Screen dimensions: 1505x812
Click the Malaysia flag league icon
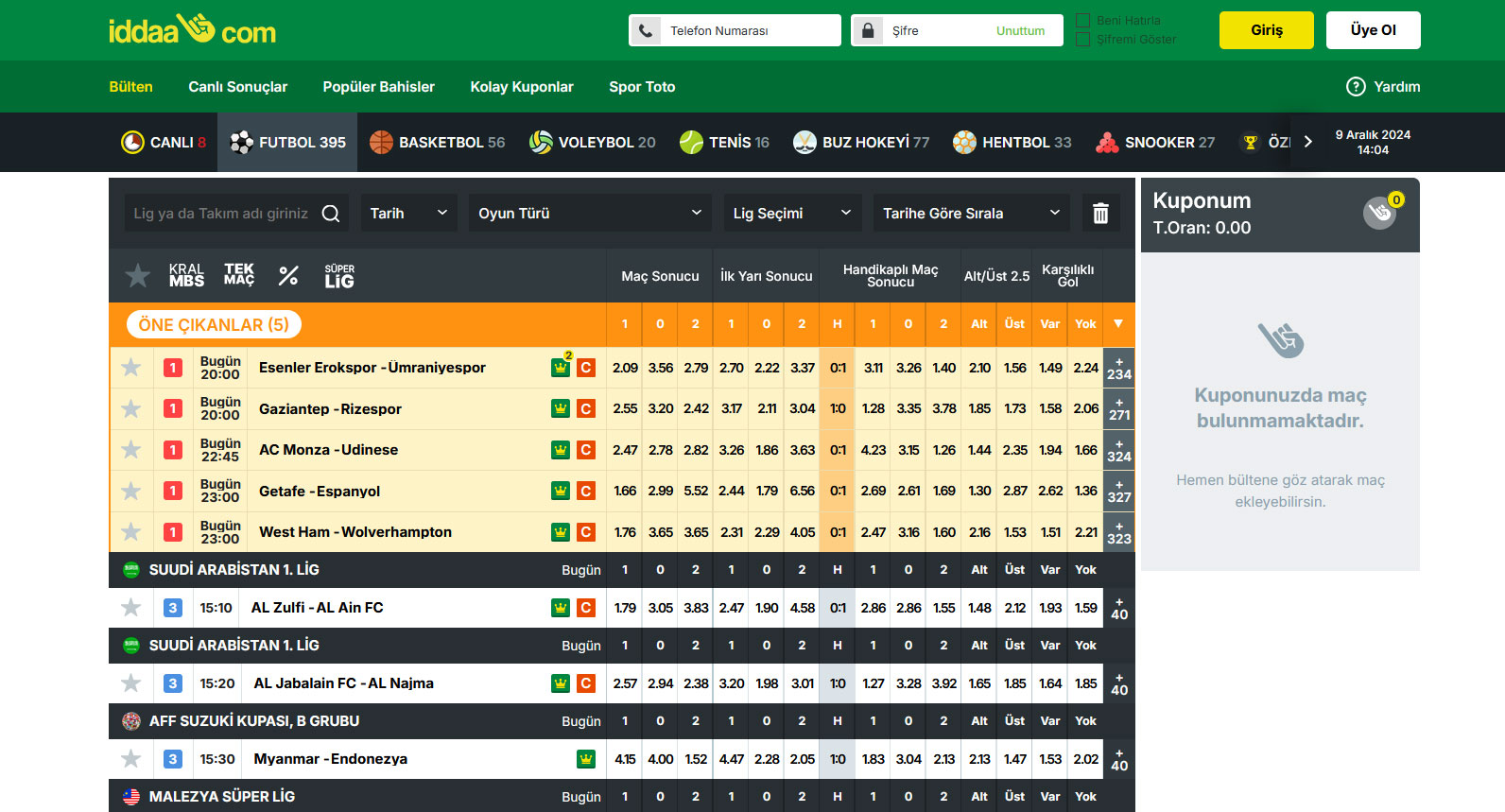tap(131, 797)
